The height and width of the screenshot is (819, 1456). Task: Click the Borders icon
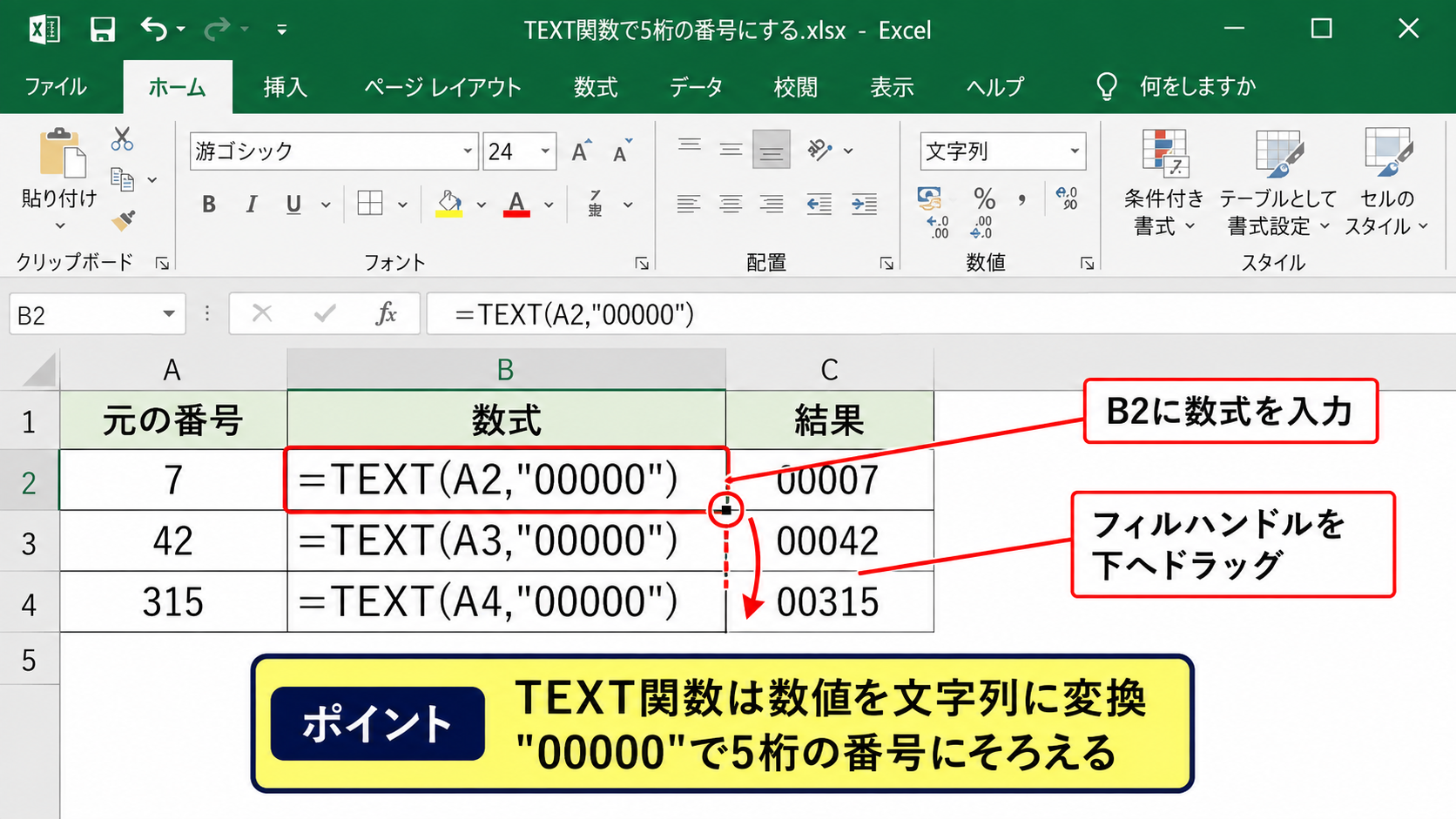370,204
